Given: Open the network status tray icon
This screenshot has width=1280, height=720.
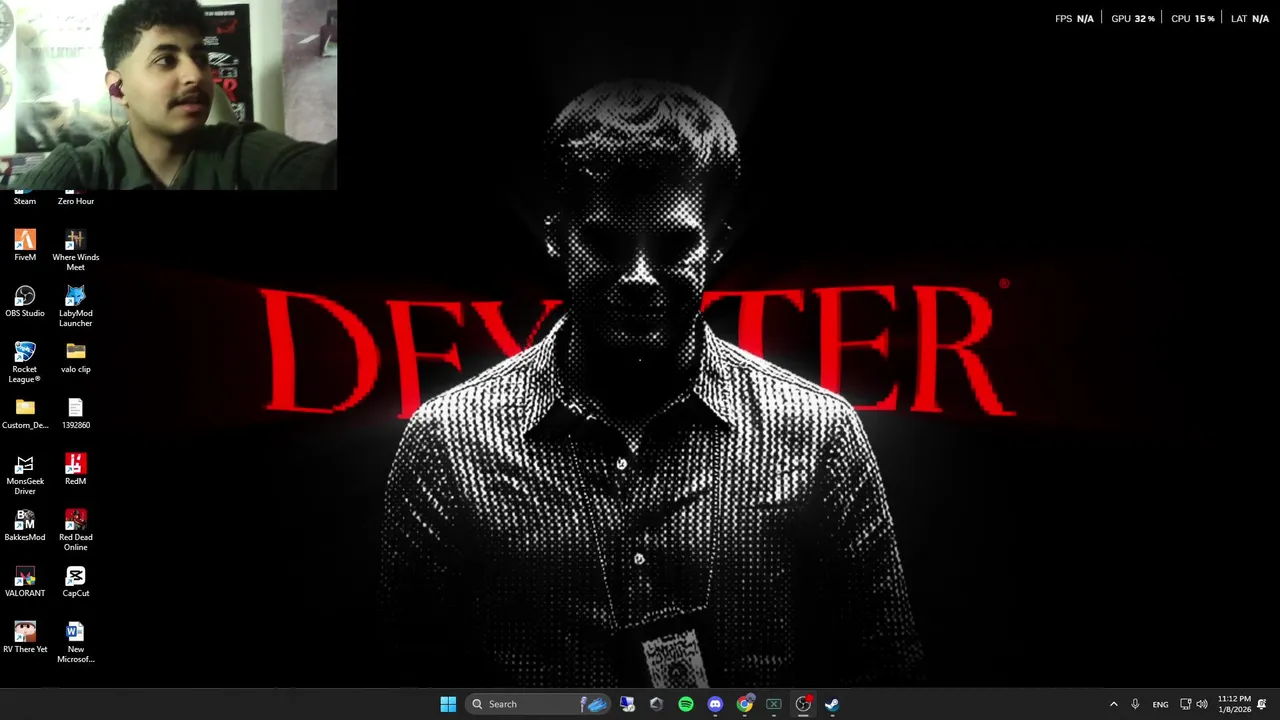Looking at the screenshot, I should tap(1185, 704).
